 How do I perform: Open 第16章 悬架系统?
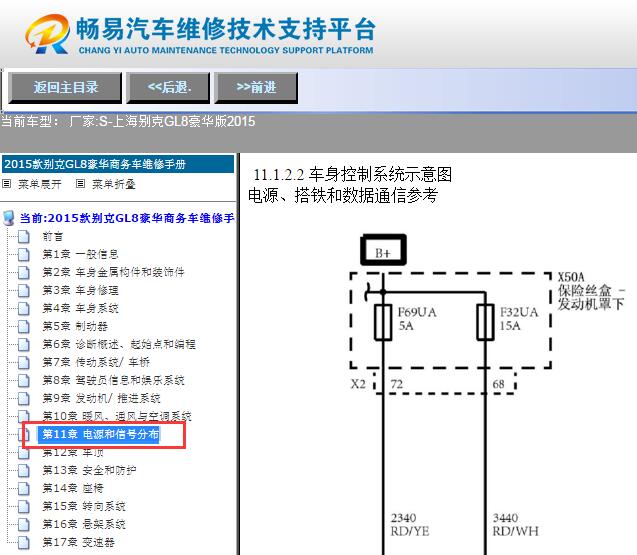click(84, 524)
